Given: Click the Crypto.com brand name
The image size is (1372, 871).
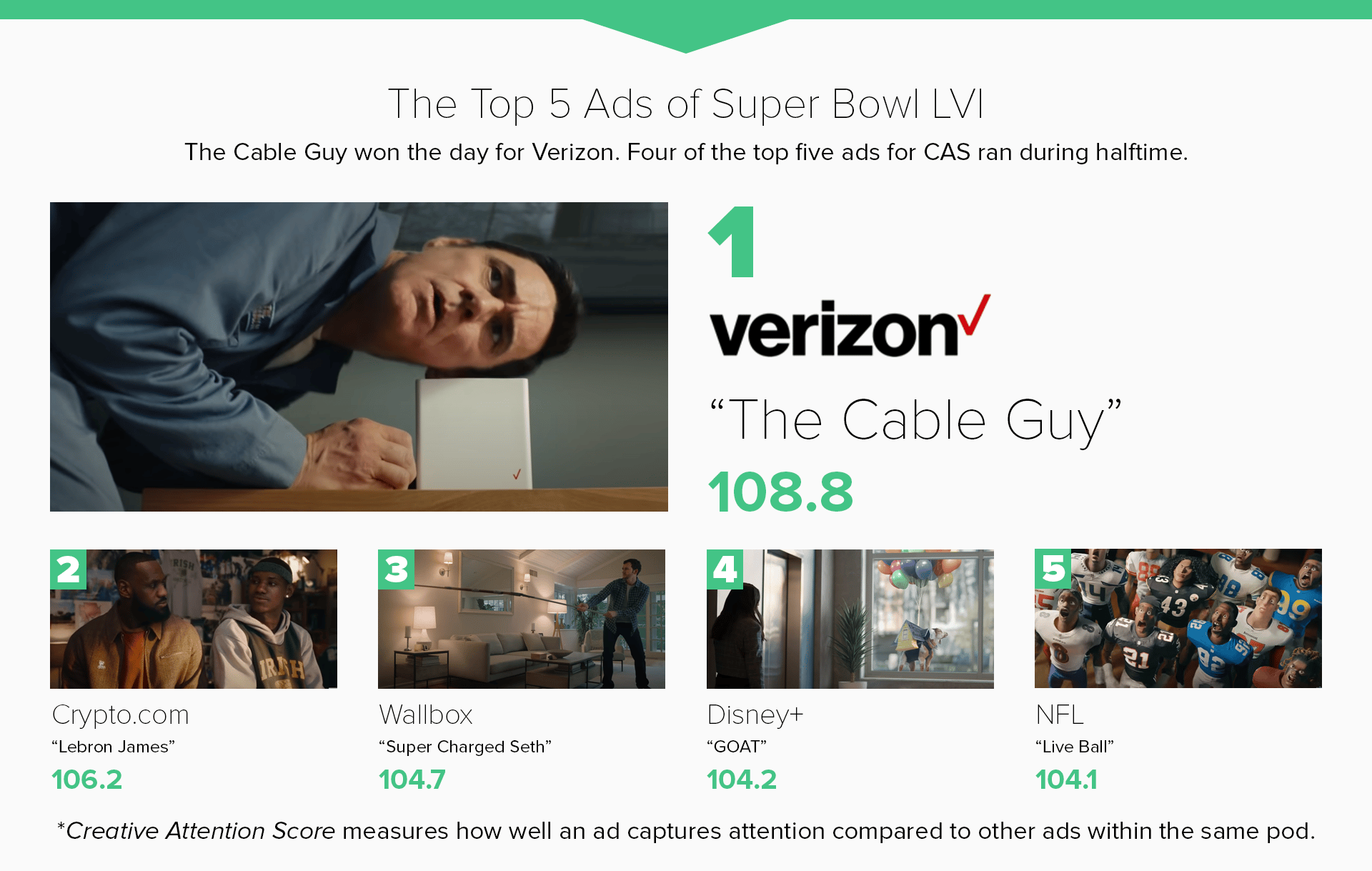Looking at the screenshot, I should (121, 715).
